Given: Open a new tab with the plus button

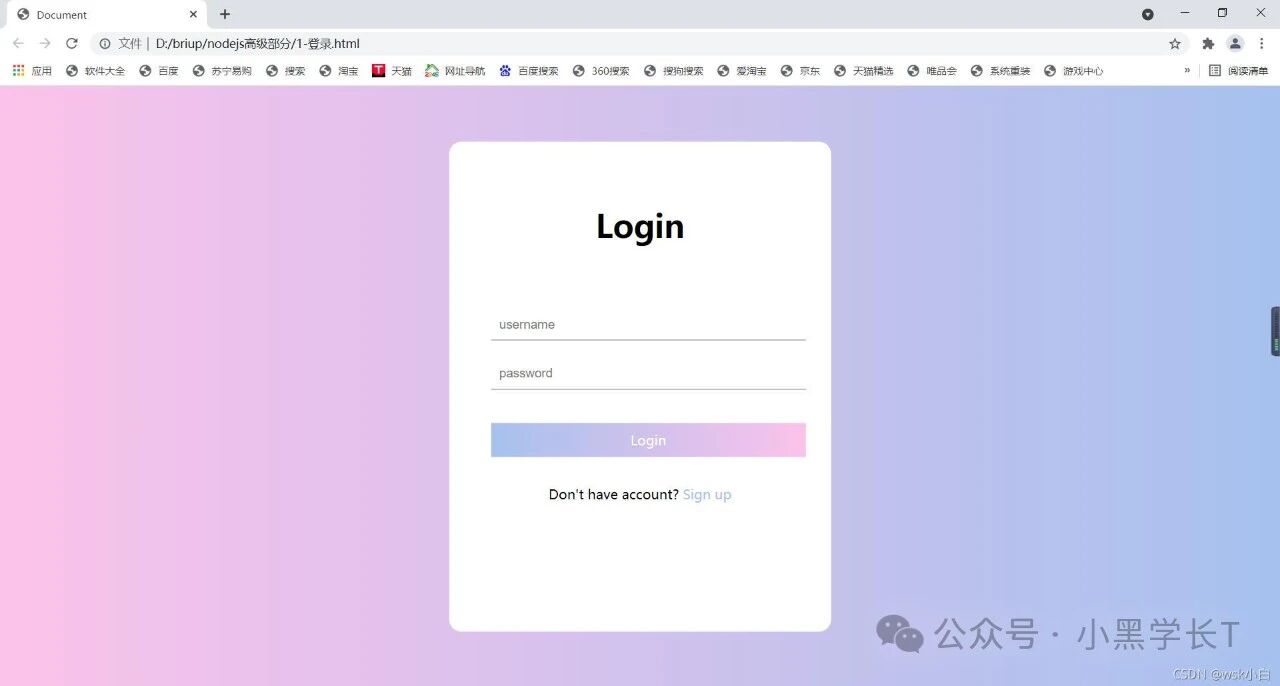Looking at the screenshot, I should click(x=225, y=14).
